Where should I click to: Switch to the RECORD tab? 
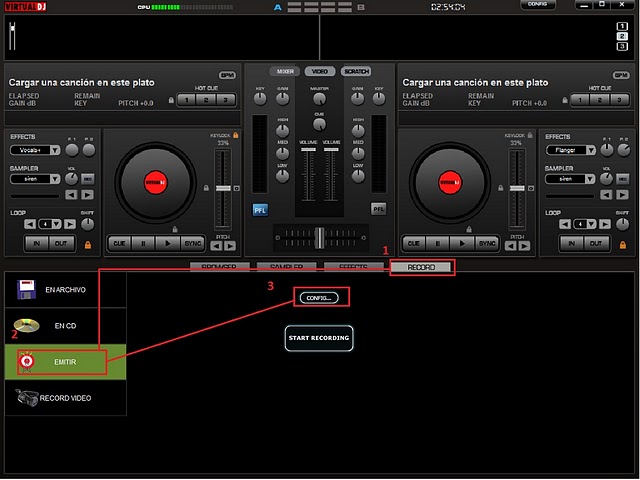[x=421, y=267]
